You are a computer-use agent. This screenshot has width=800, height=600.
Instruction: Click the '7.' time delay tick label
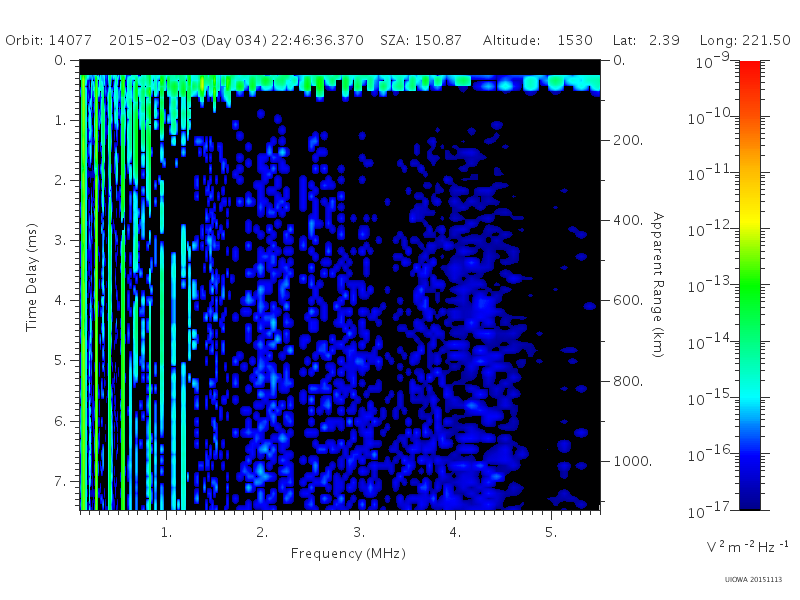(60, 481)
